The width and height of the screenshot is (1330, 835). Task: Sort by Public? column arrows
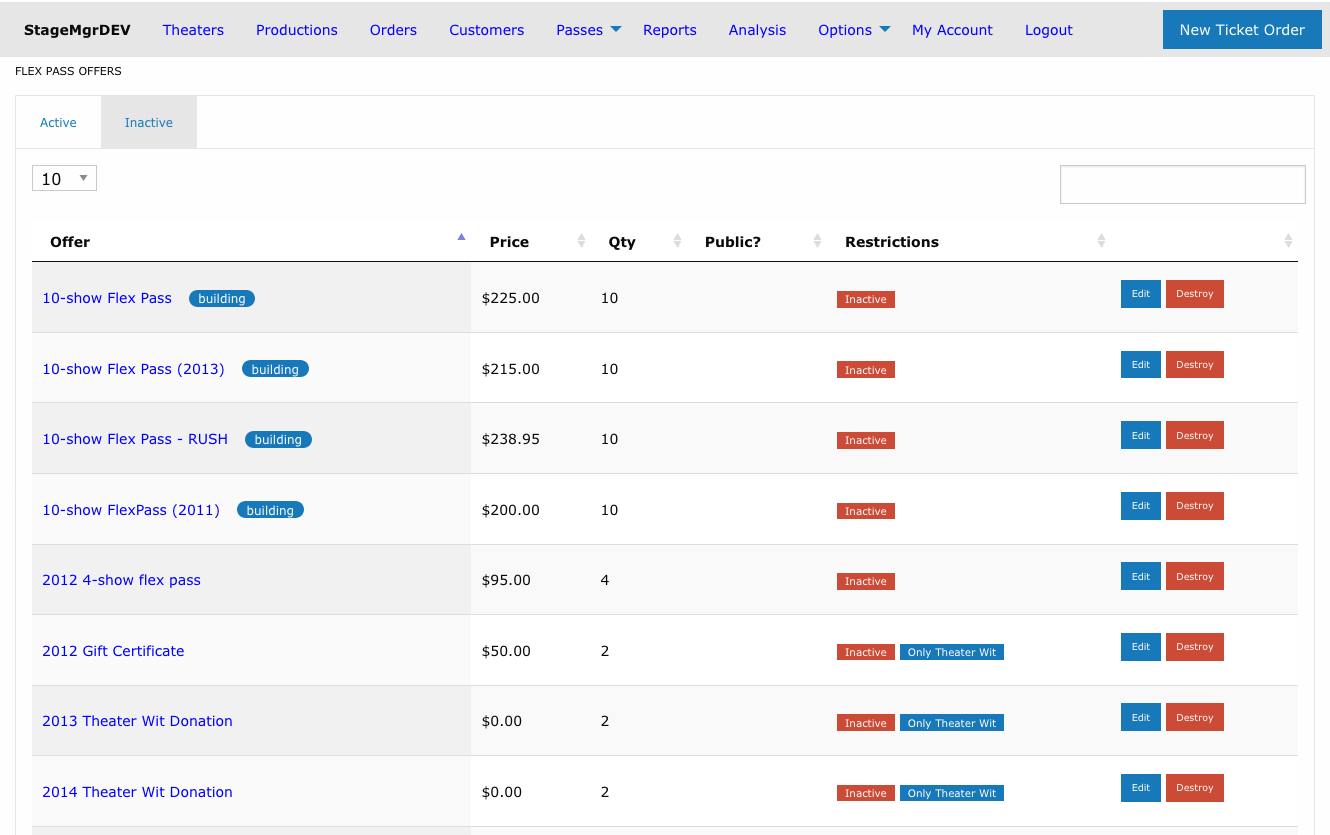coord(817,241)
